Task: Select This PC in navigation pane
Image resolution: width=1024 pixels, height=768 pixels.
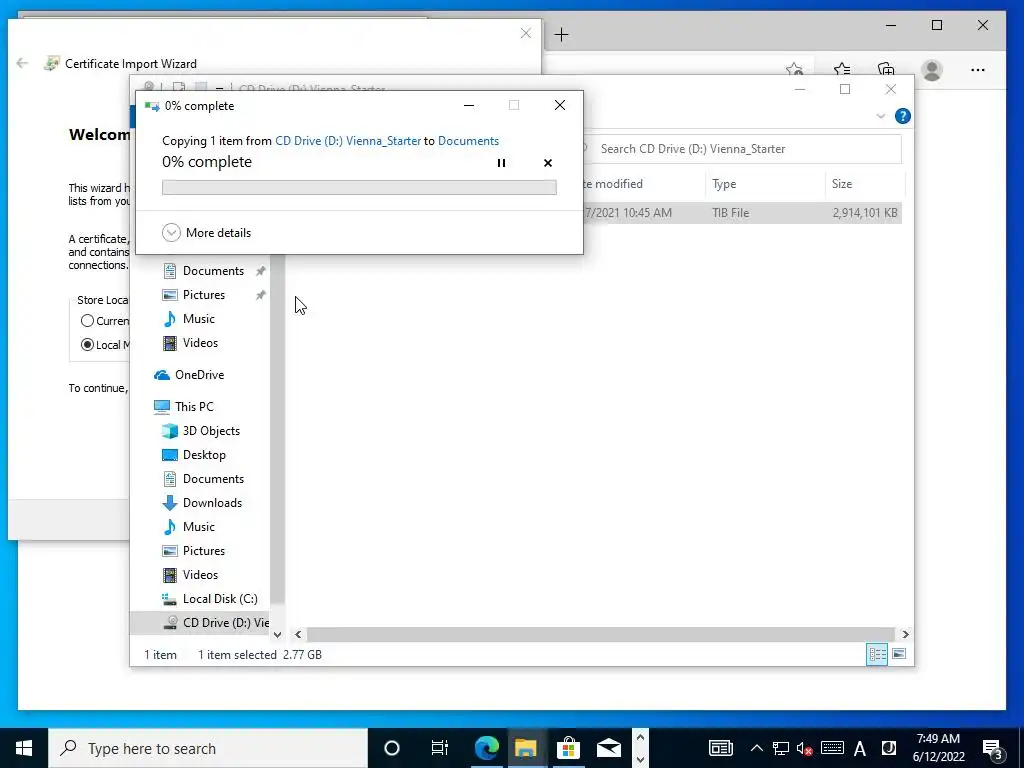Action: click(194, 406)
